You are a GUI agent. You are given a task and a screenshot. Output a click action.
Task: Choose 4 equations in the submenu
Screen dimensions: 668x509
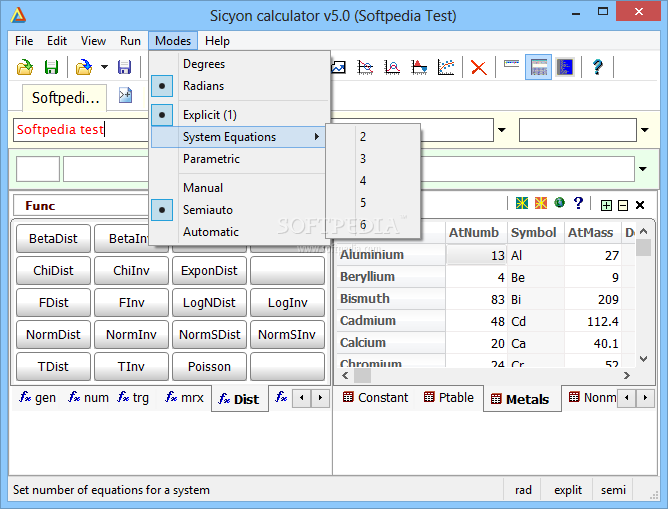click(373, 181)
